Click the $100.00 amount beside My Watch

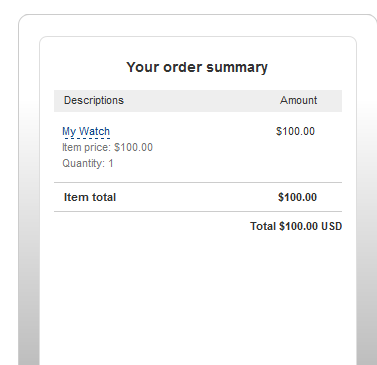pyautogui.click(x=295, y=131)
